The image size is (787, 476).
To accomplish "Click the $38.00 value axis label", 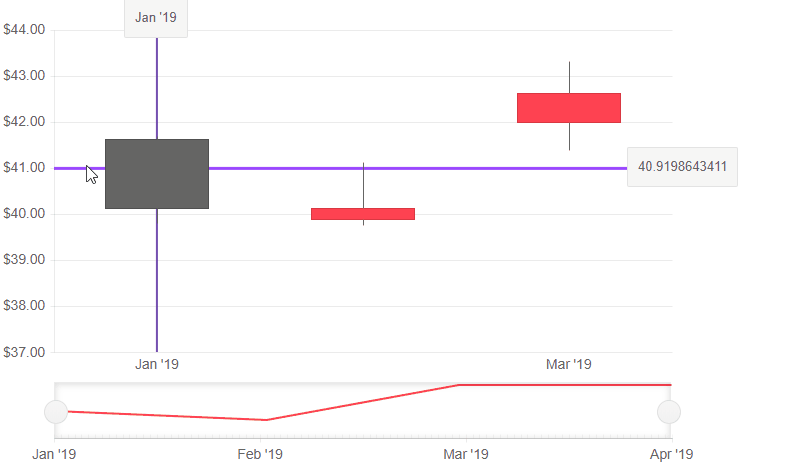I will pyautogui.click(x=24, y=306).
